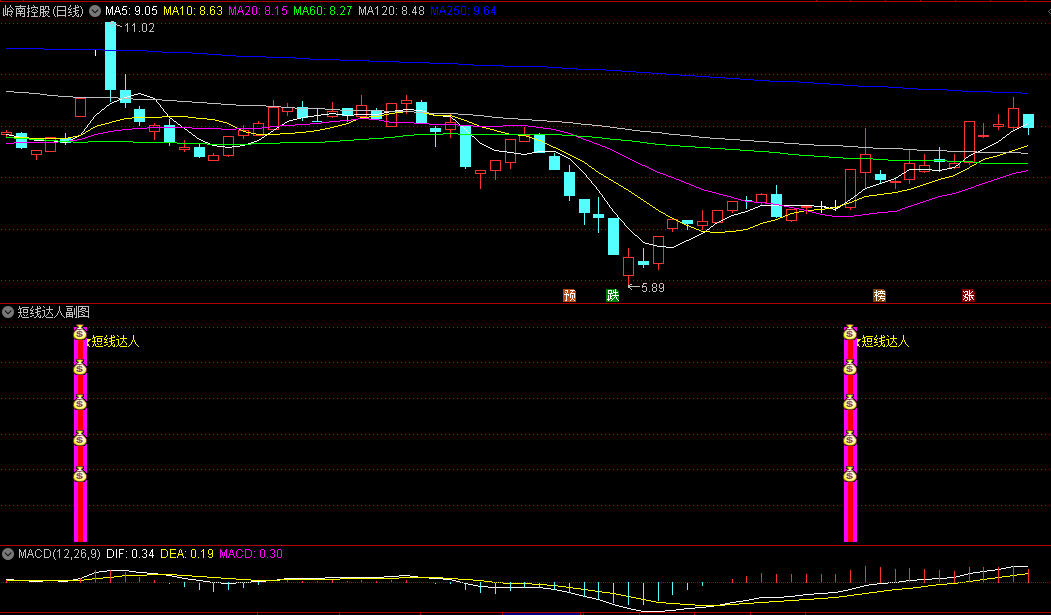1051x615 pixels.
Task: Click the green MA60: 8.27 label
Action: (323, 11)
